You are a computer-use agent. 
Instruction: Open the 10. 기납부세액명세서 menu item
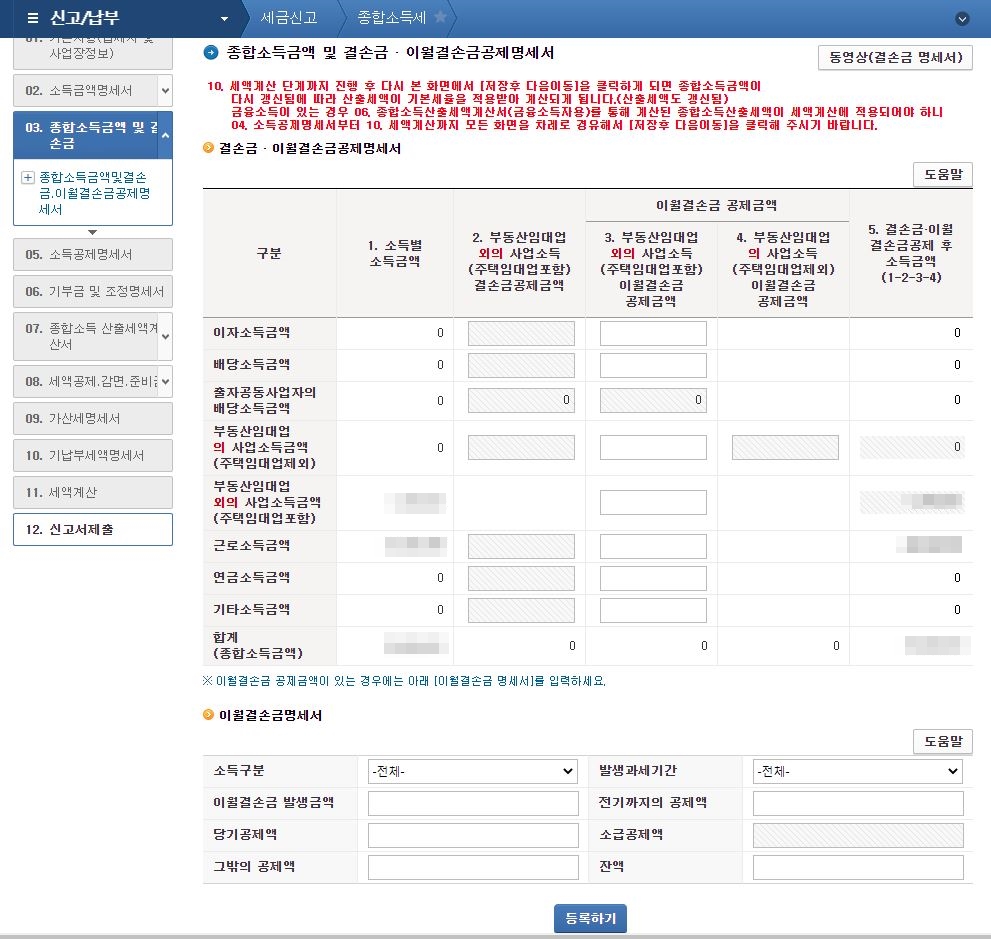[x=92, y=456]
